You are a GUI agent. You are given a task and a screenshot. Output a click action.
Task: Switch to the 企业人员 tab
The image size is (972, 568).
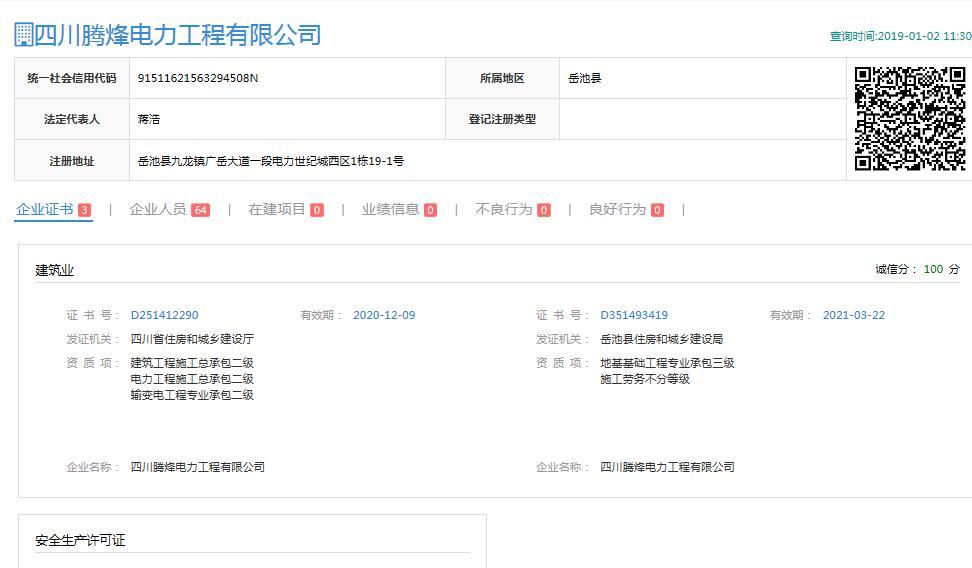(158, 209)
